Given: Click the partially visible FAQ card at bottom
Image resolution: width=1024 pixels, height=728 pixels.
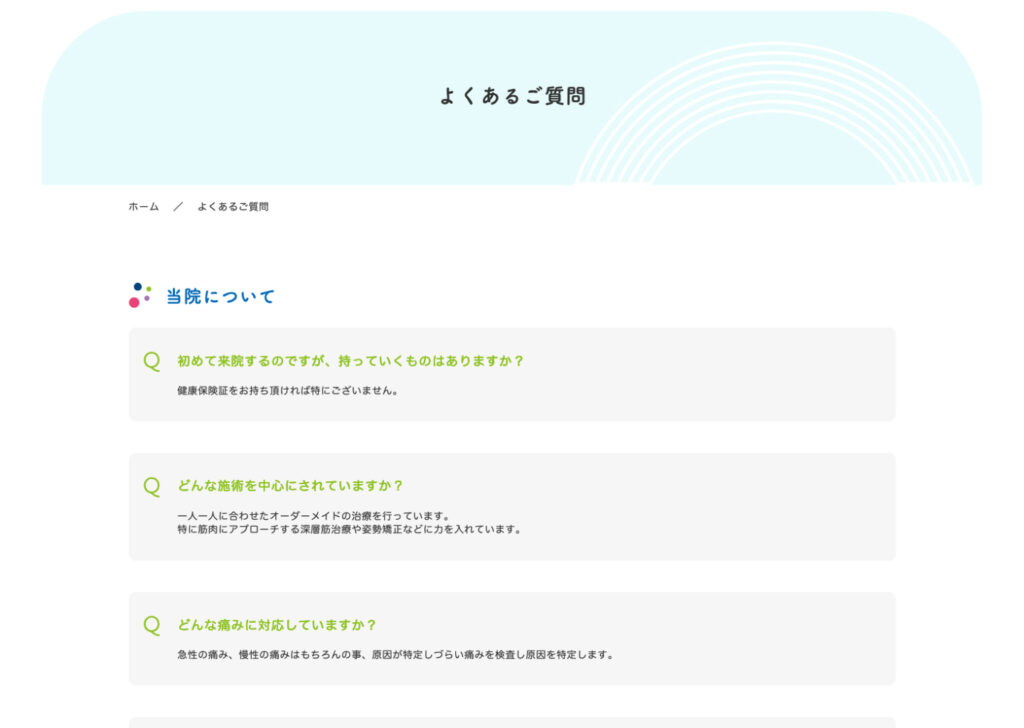Looking at the screenshot, I should click(512, 722).
